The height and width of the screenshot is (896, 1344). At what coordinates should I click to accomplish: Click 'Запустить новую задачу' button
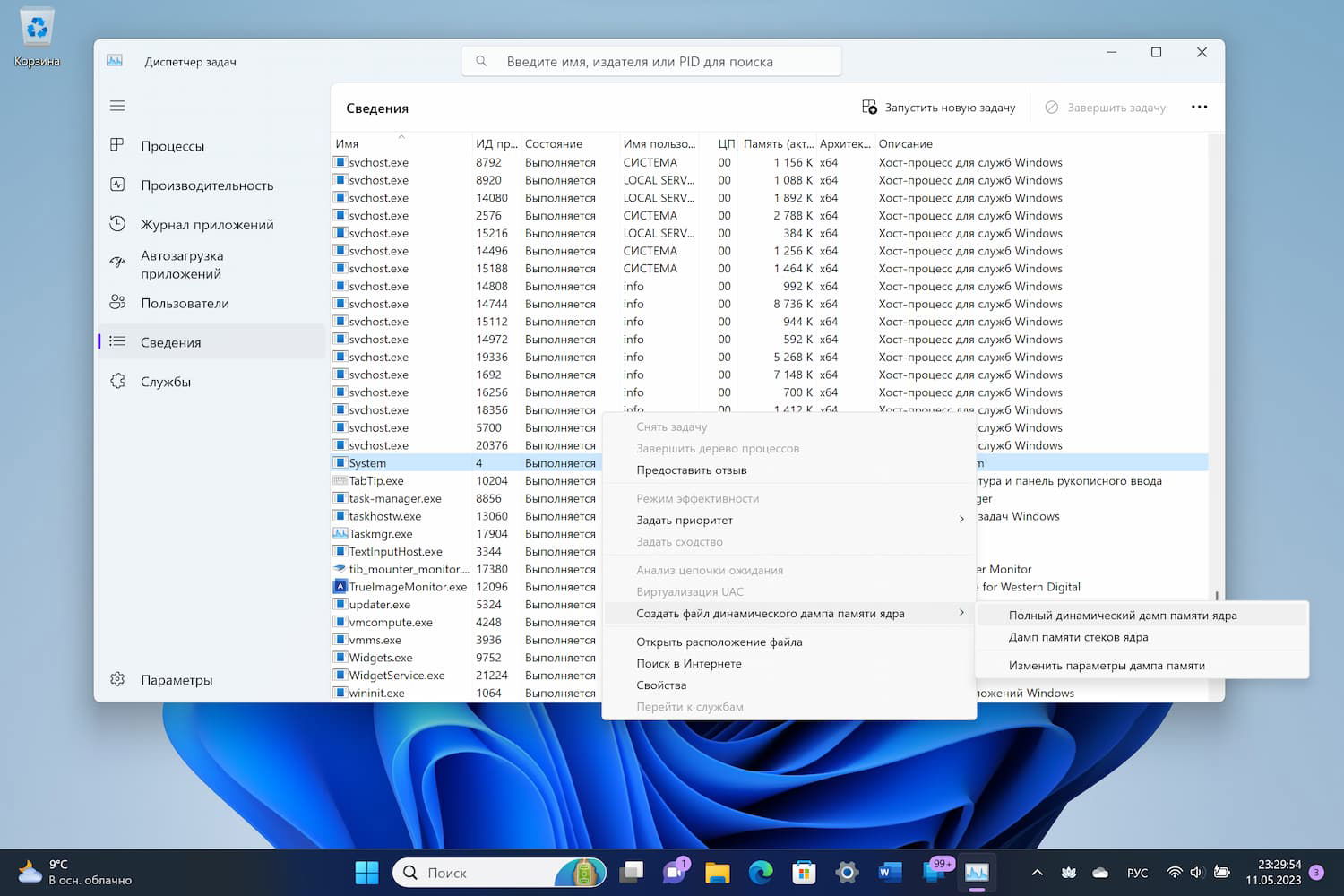938,108
